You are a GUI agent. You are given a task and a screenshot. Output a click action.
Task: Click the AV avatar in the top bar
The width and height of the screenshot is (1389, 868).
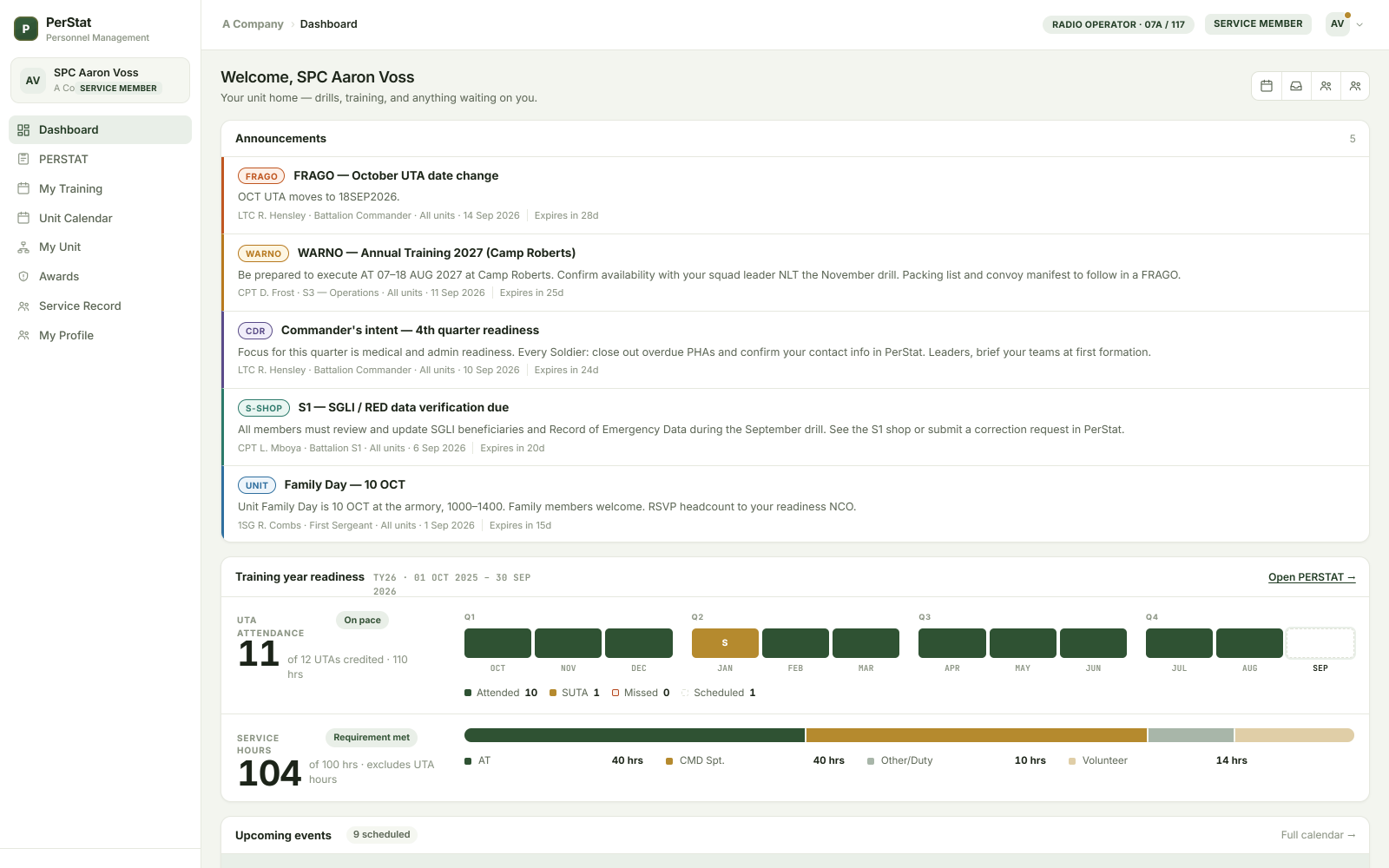(x=1338, y=24)
